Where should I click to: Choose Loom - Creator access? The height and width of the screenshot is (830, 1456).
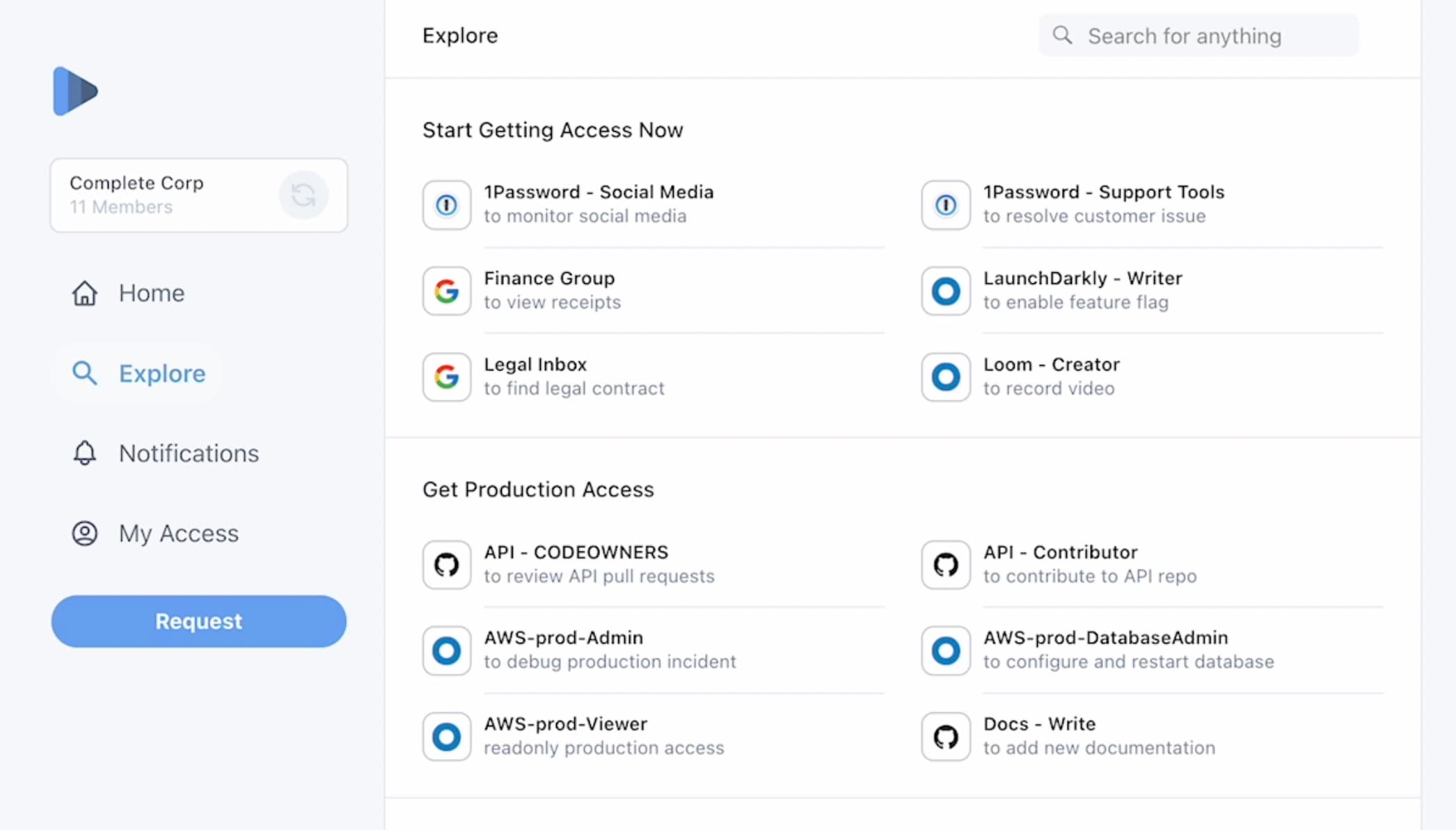click(x=1153, y=377)
